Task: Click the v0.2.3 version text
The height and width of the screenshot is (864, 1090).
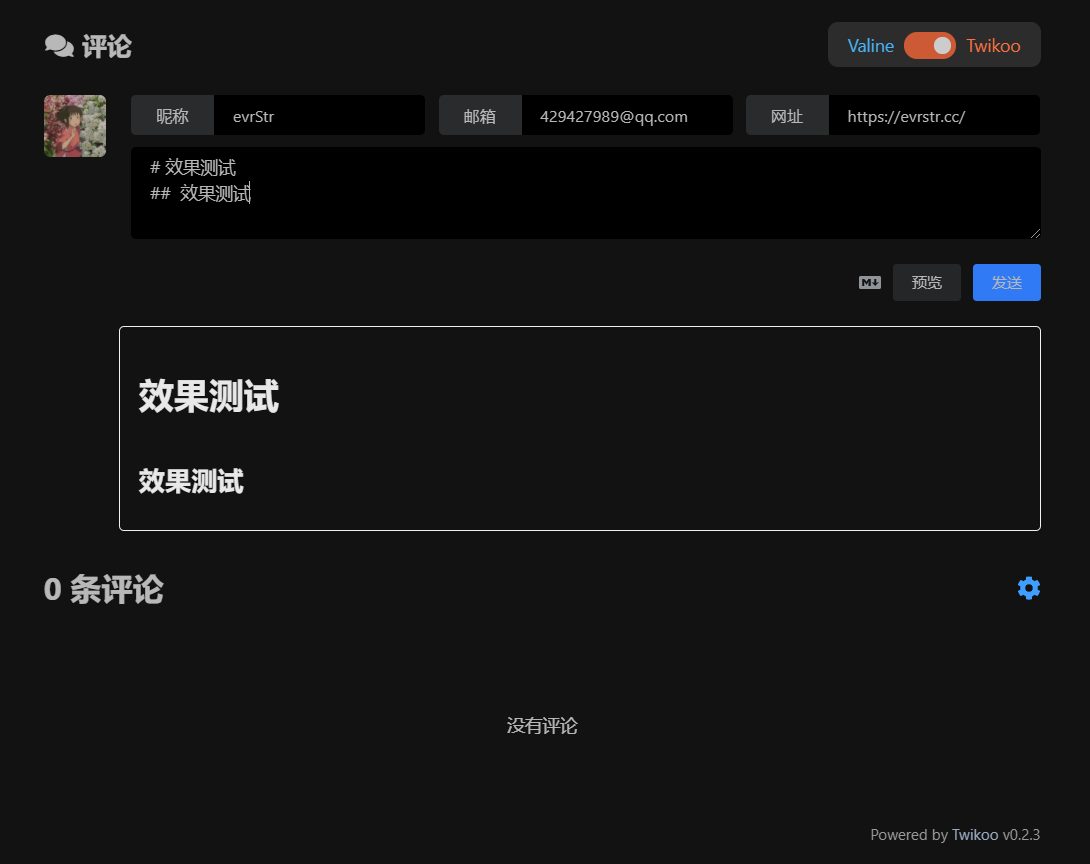Action: [x=1021, y=834]
